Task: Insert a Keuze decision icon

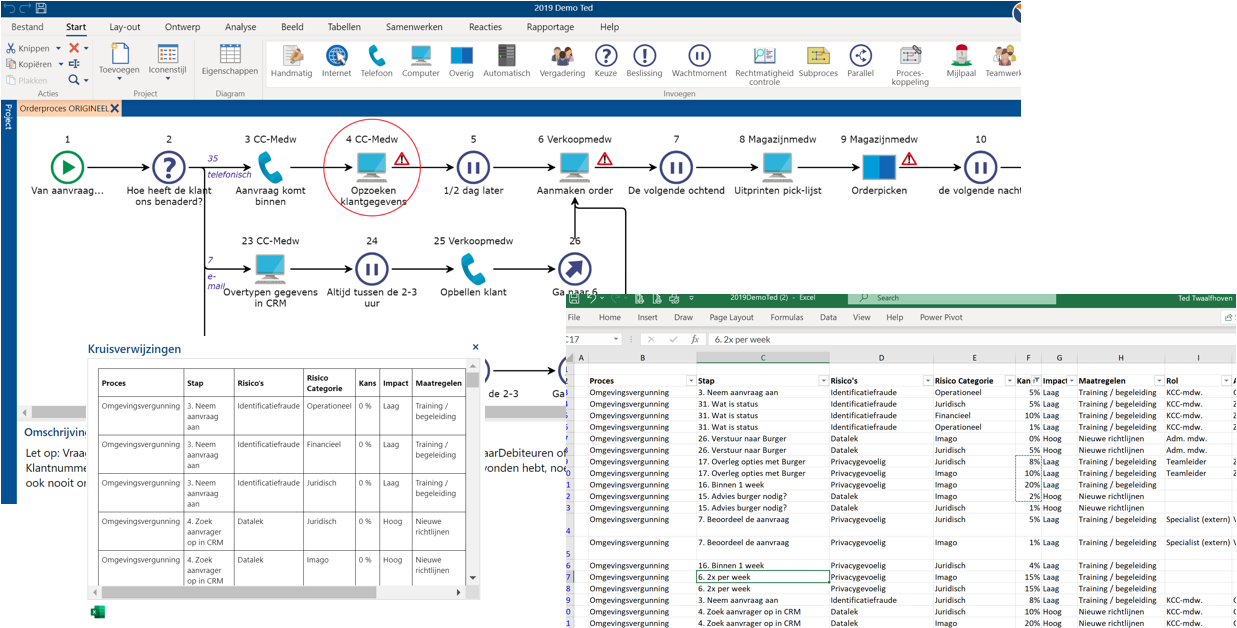Action: click(x=606, y=60)
